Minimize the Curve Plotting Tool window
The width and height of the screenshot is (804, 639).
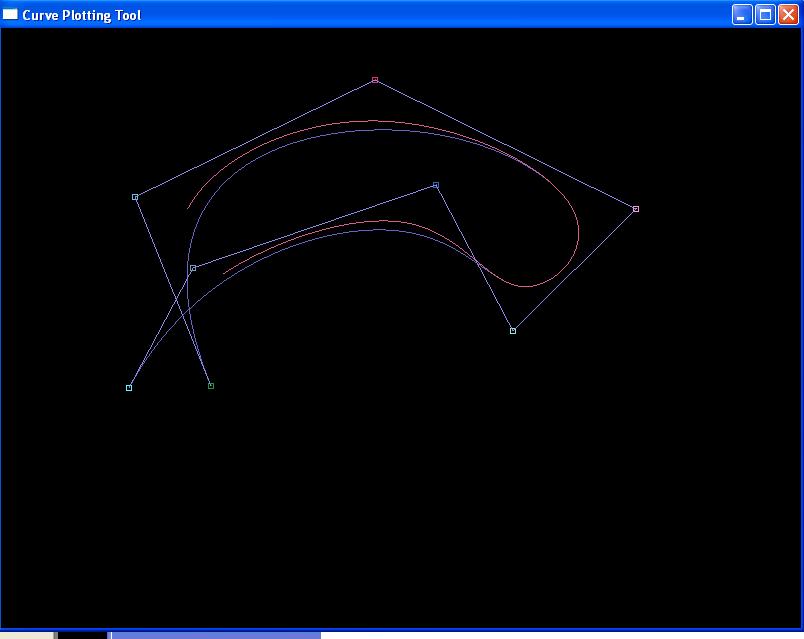point(741,15)
